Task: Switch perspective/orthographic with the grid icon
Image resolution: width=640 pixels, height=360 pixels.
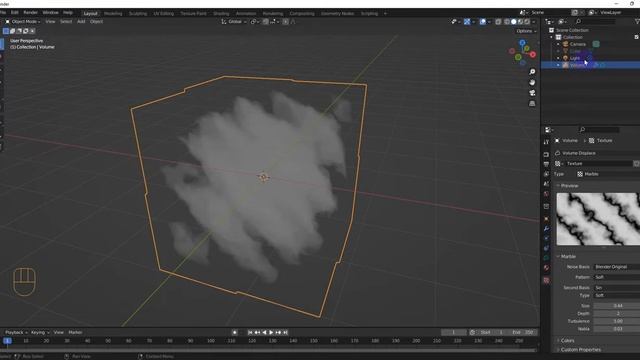Action: pyautogui.click(x=532, y=104)
